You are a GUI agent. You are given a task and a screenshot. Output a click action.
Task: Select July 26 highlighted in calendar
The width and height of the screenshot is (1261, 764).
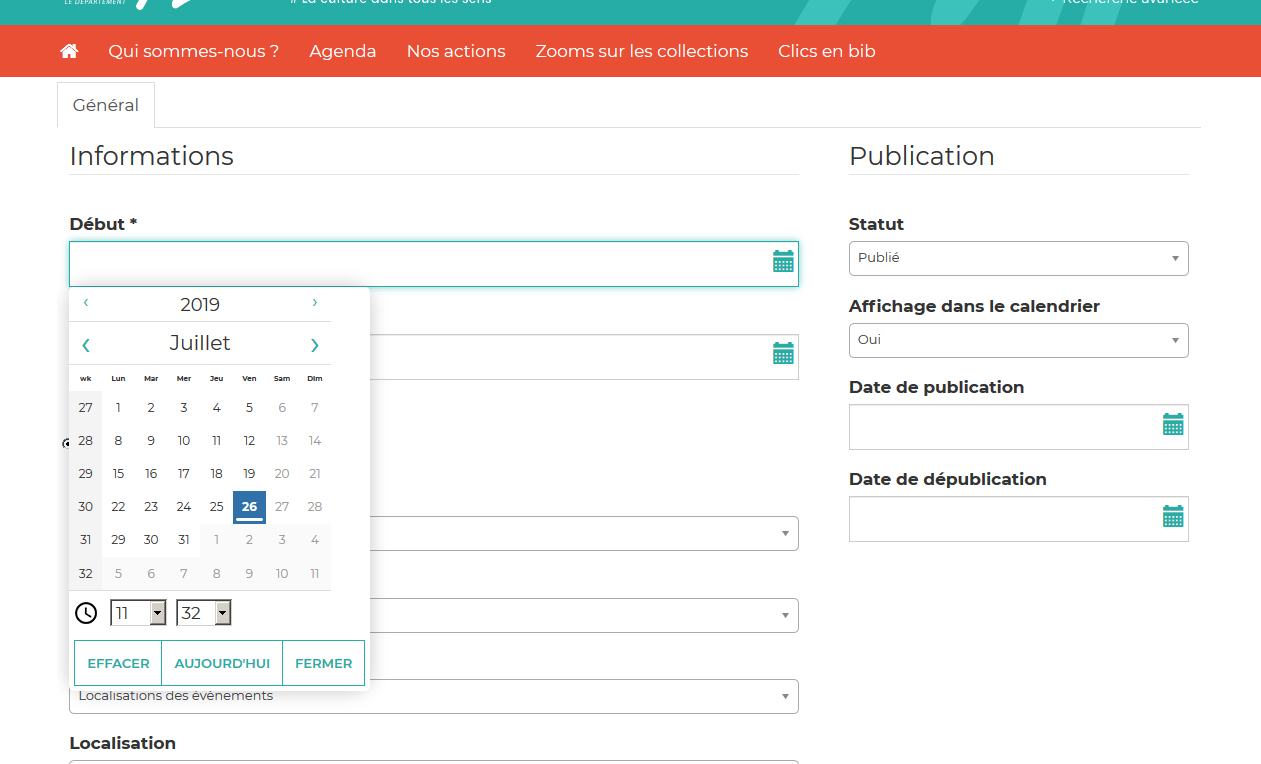click(x=249, y=507)
